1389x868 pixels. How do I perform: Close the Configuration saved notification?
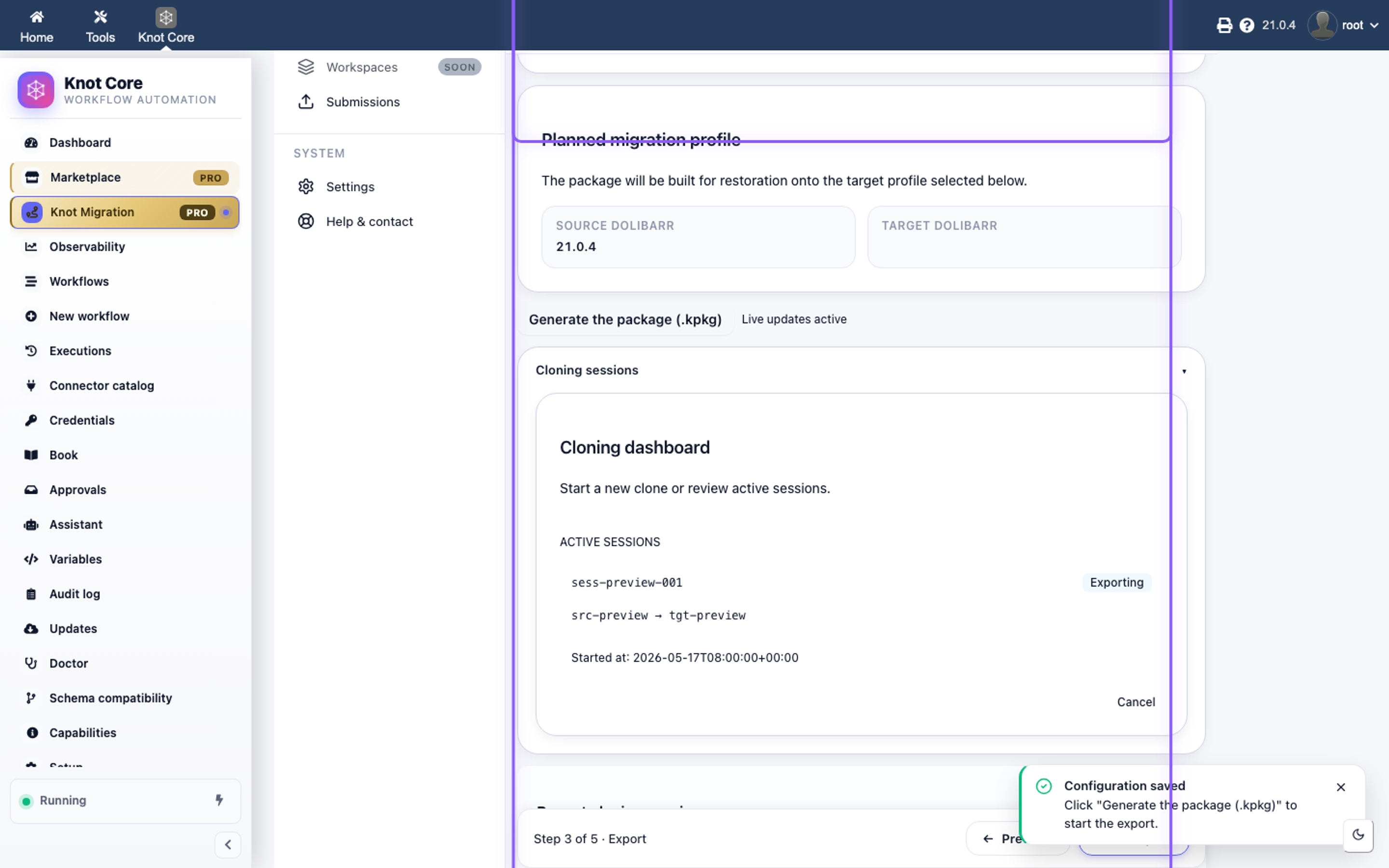coord(1341,787)
